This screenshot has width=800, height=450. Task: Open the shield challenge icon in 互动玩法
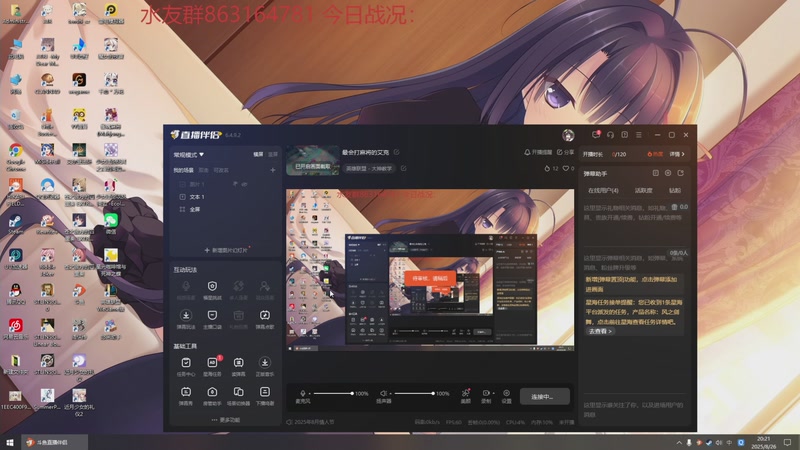(x=212, y=290)
